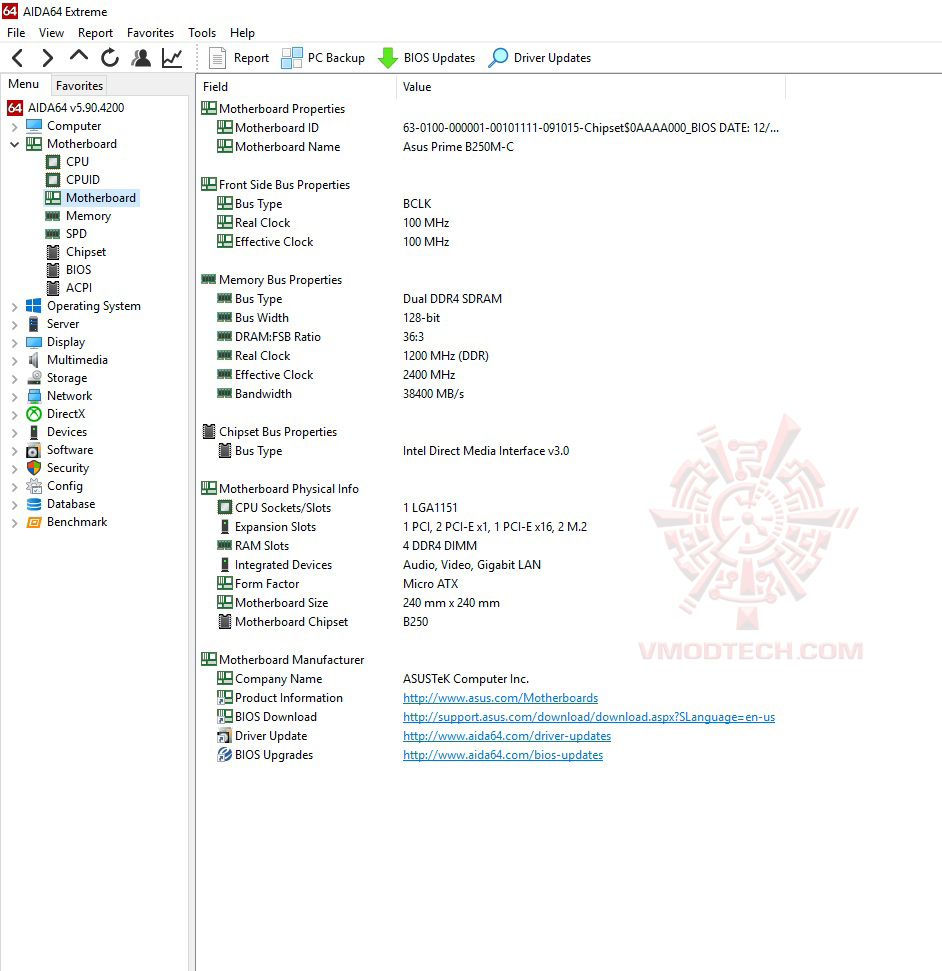The width and height of the screenshot is (942, 971).
Task: Open the aida64.com driver-updates link
Action: 507,736
